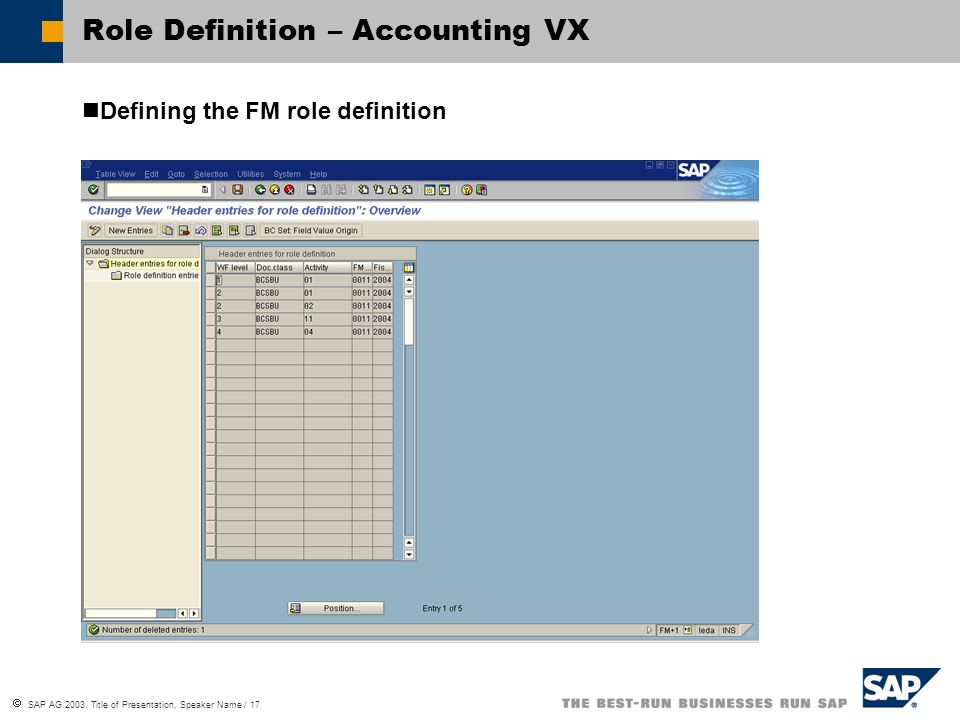Screen dimensions: 960x720
Task: Click the 'Entry 1 of 5' text
Action: point(442,609)
